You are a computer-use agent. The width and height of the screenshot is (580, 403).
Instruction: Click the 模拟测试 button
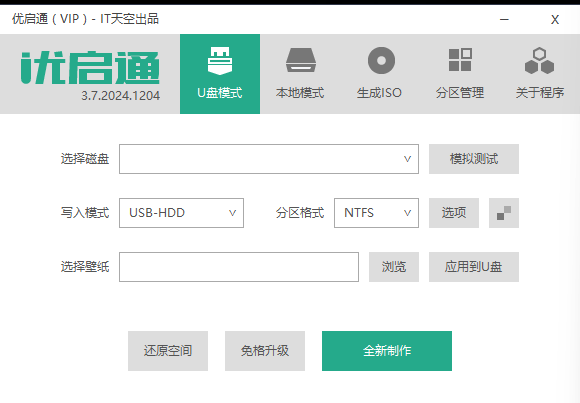coord(474,159)
